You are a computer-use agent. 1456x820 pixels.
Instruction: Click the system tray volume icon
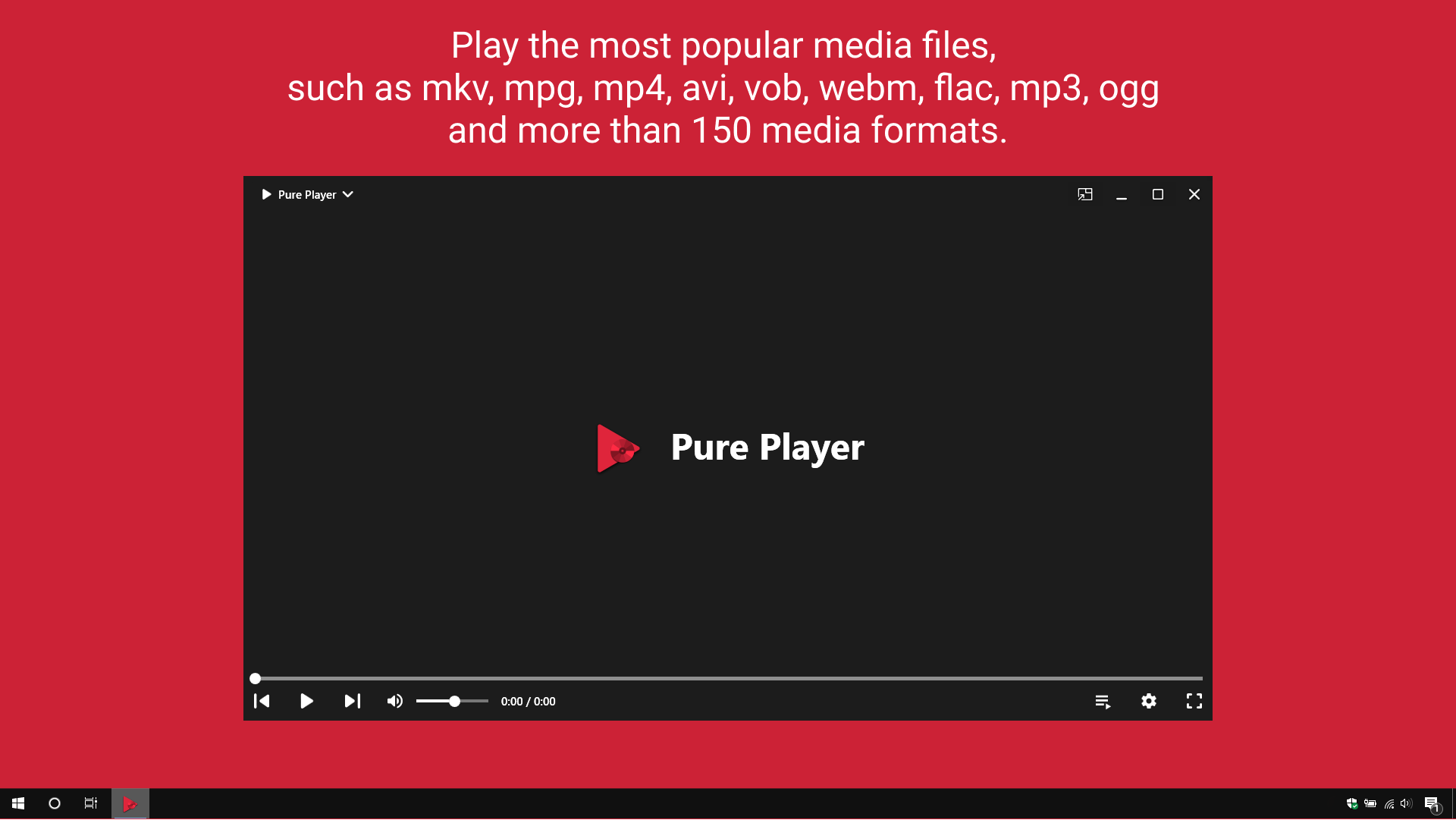coord(1407,803)
